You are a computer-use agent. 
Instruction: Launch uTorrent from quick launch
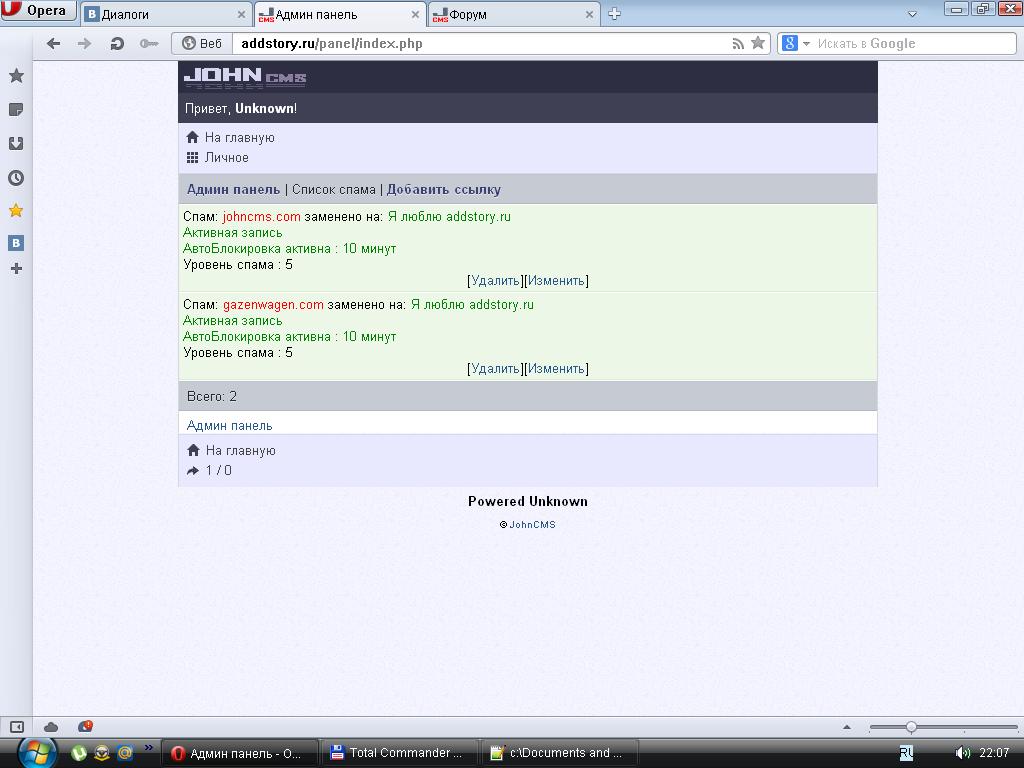78,753
